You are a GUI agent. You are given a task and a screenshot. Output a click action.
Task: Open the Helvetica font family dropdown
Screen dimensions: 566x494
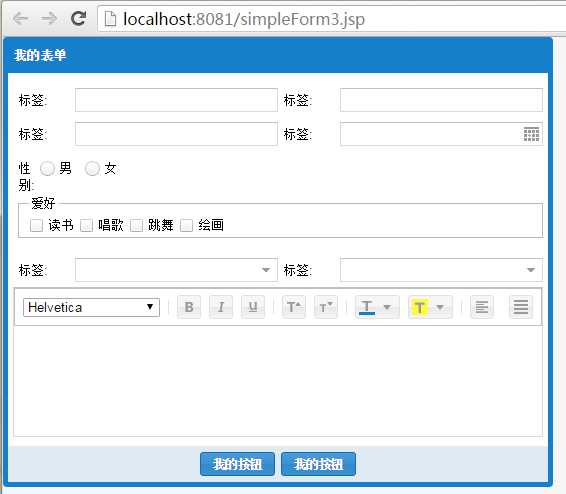(x=91, y=307)
